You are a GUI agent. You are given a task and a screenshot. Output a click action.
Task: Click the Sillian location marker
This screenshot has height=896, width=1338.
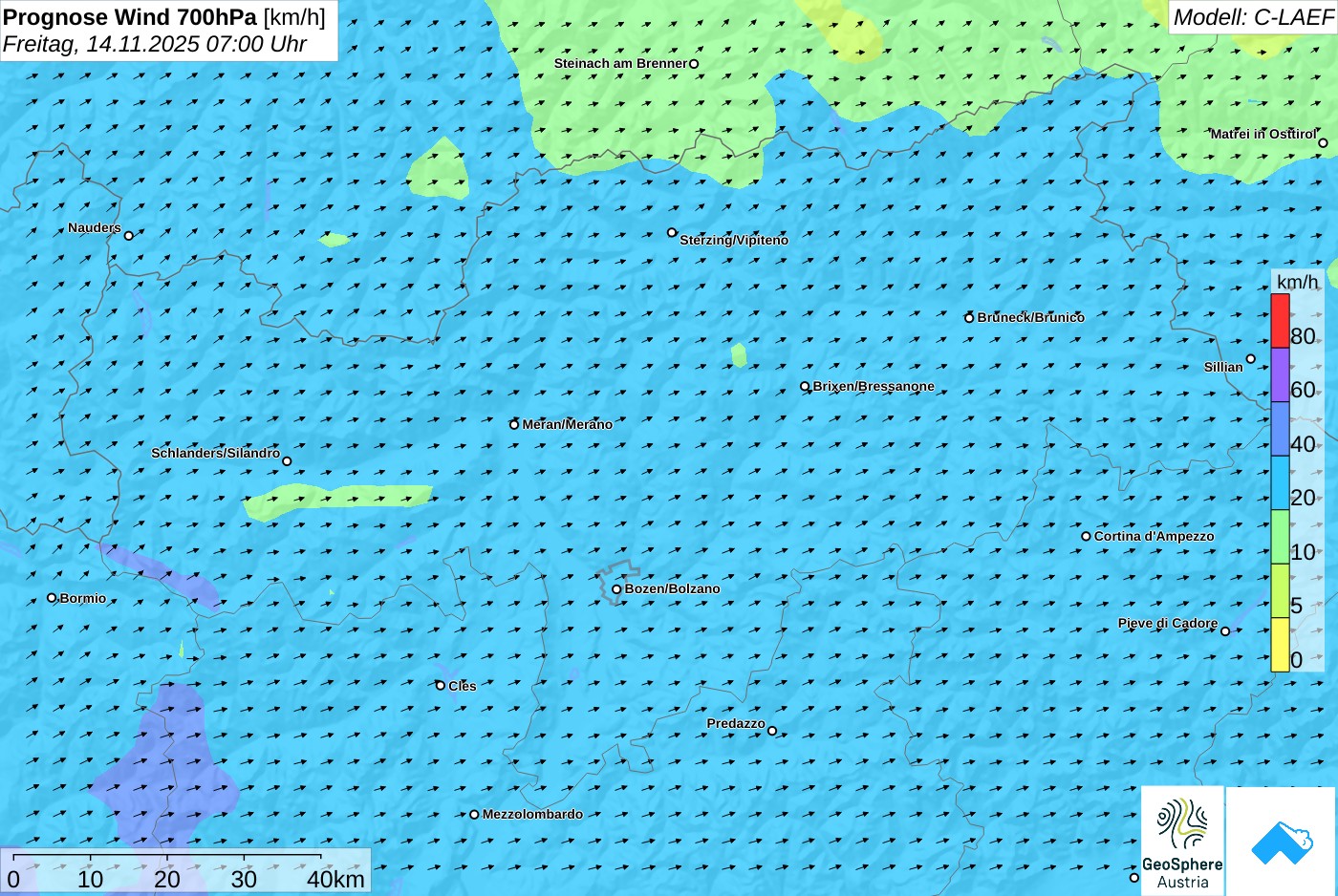coord(1250,359)
